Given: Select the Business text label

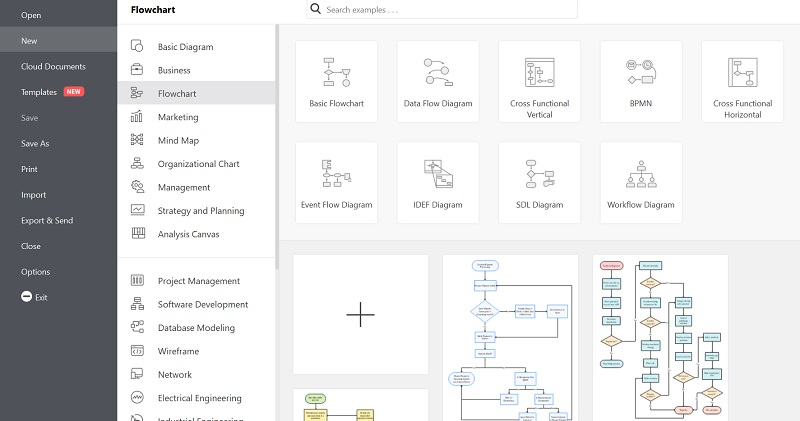Looking at the screenshot, I should [174, 70].
